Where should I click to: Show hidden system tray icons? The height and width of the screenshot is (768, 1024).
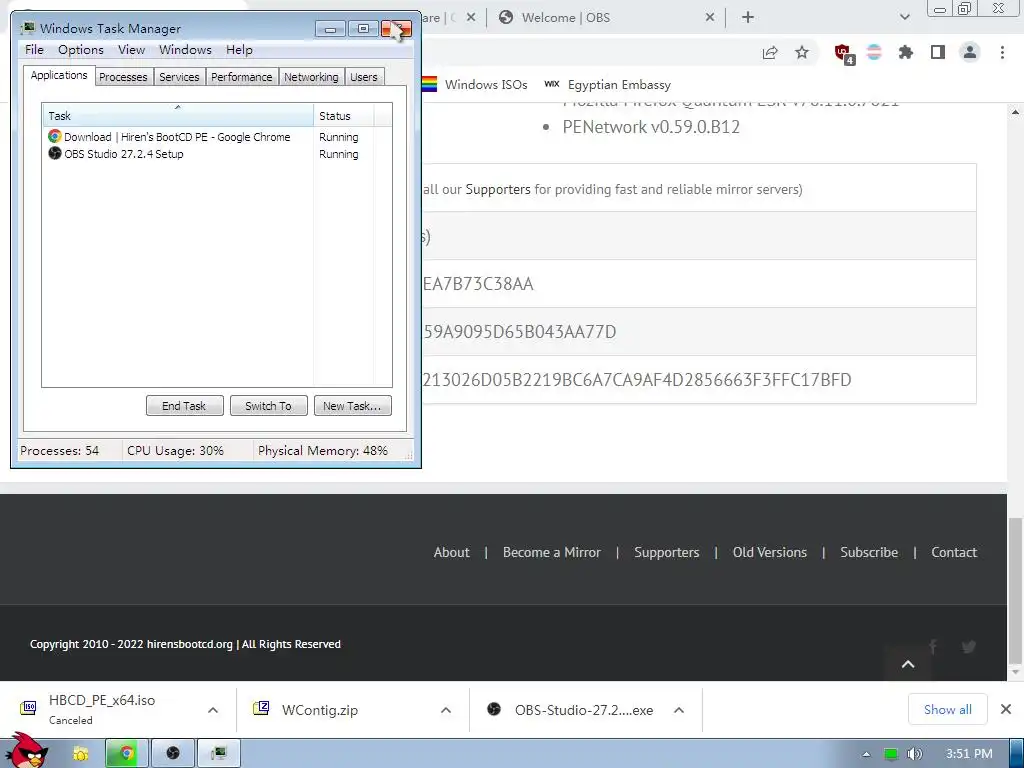tap(866, 754)
